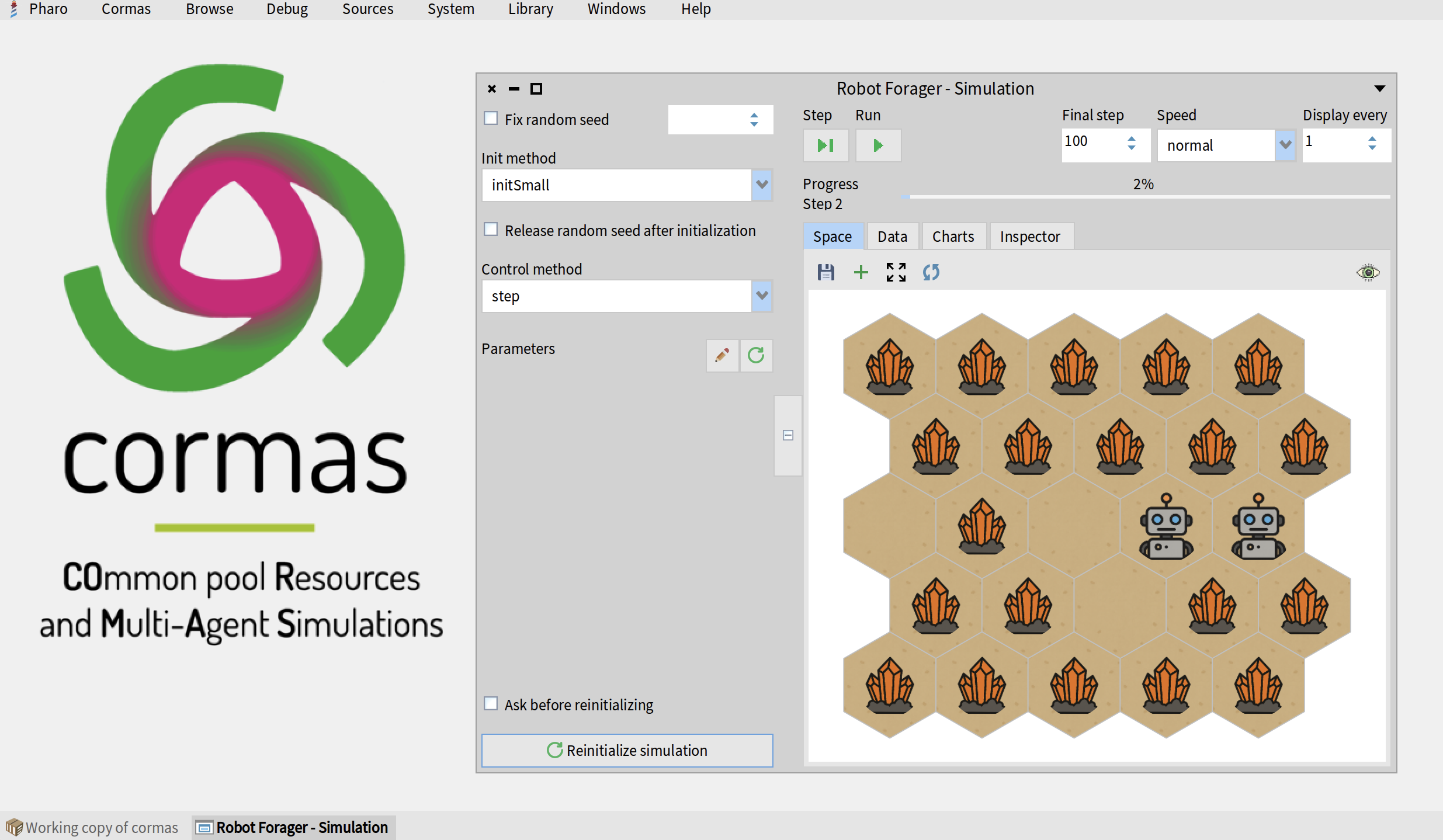Click the blue refresh arrows icon
Image resolution: width=1443 pixels, height=840 pixels.
[x=931, y=272]
